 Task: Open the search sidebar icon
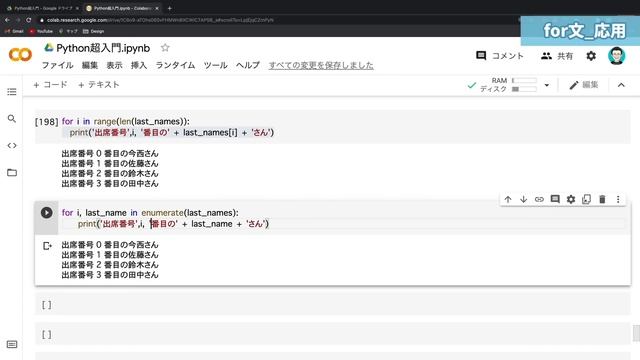[x=12, y=119]
